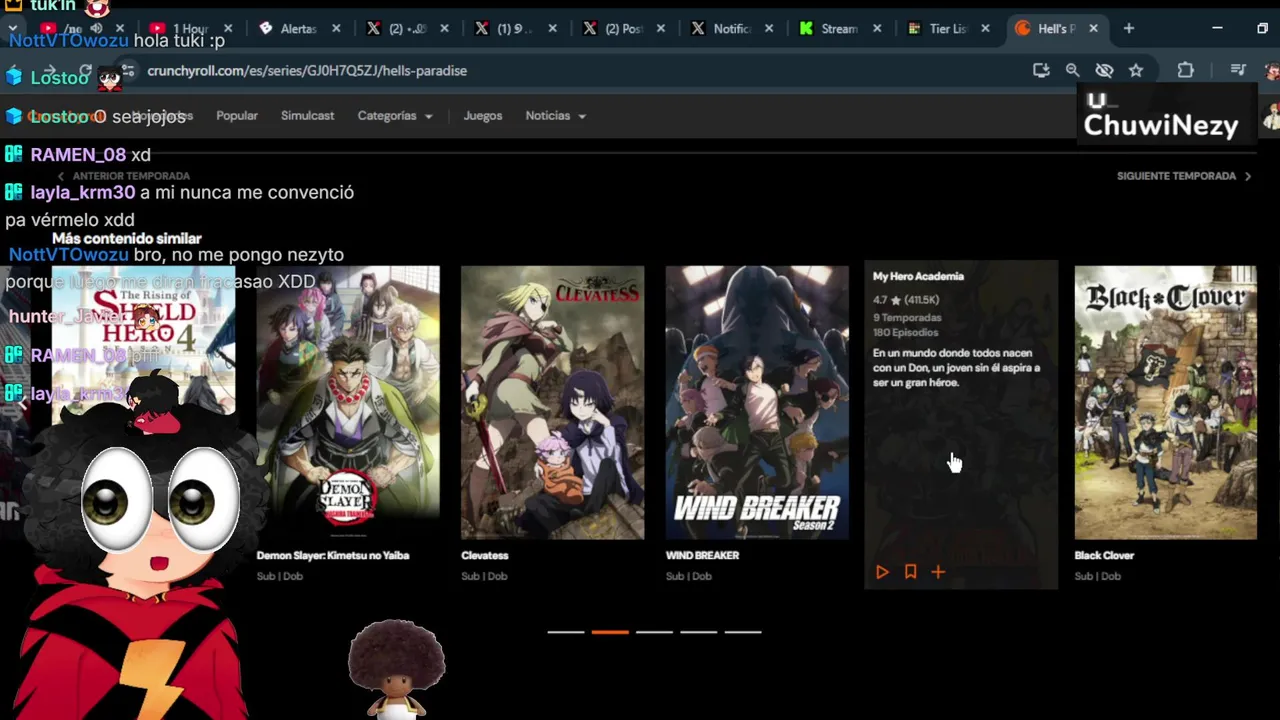Open the Simulcast menu item

click(x=307, y=116)
